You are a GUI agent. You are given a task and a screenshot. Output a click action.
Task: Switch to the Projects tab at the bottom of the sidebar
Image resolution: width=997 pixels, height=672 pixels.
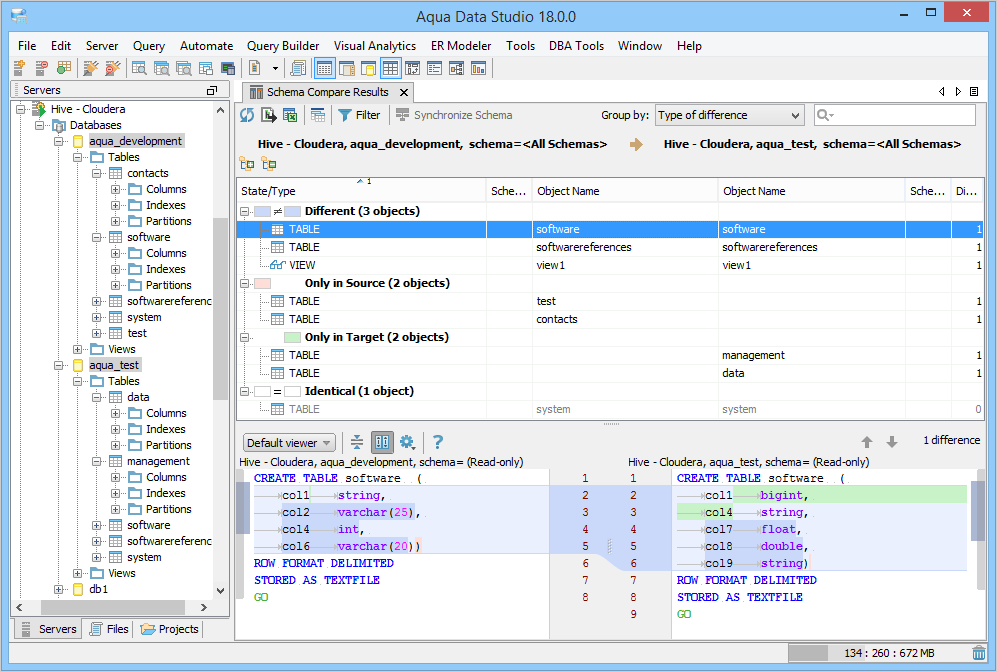[x=170, y=629]
